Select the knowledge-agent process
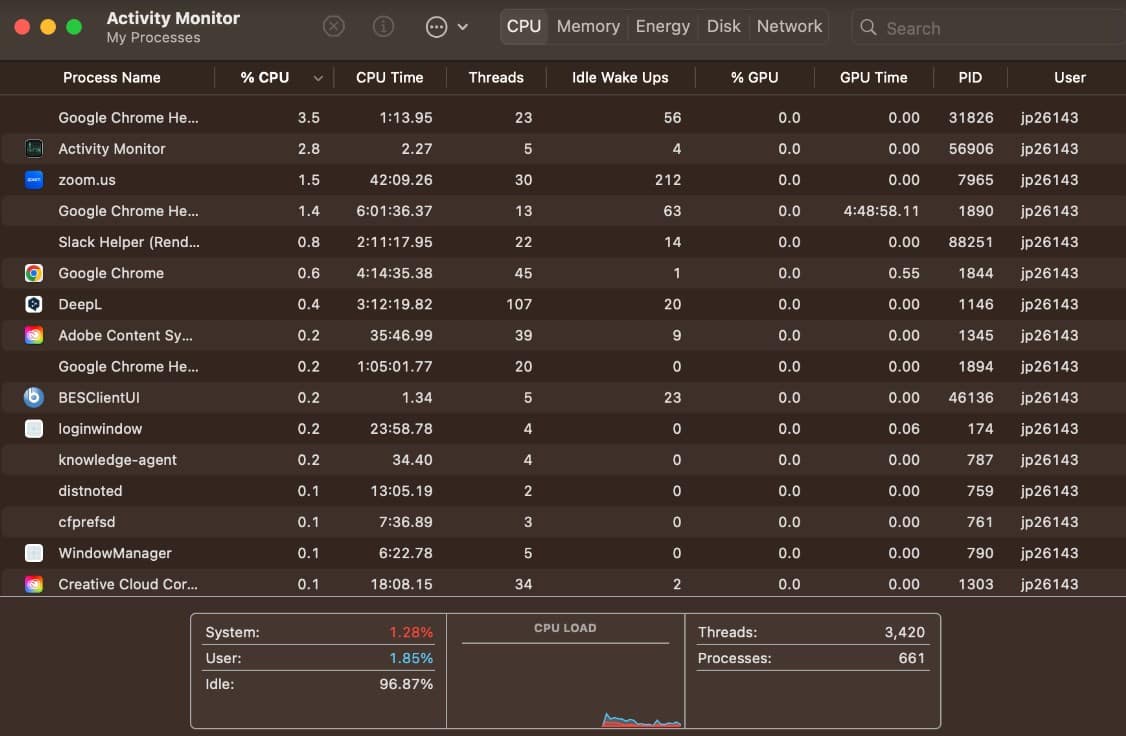Image resolution: width=1126 pixels, height=736 pixels. (x=117, y=460)
